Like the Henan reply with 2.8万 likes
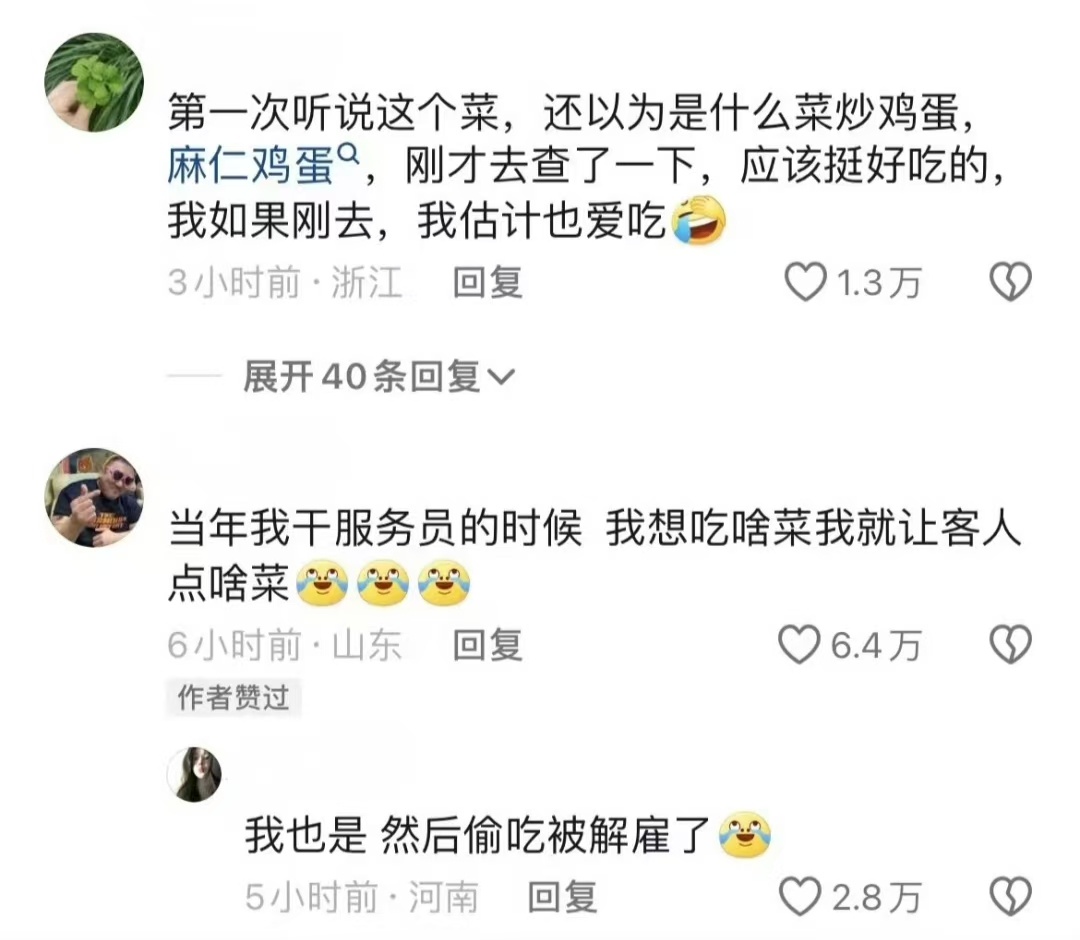This screenshot has width=1080, height=940. pos(800,897)
